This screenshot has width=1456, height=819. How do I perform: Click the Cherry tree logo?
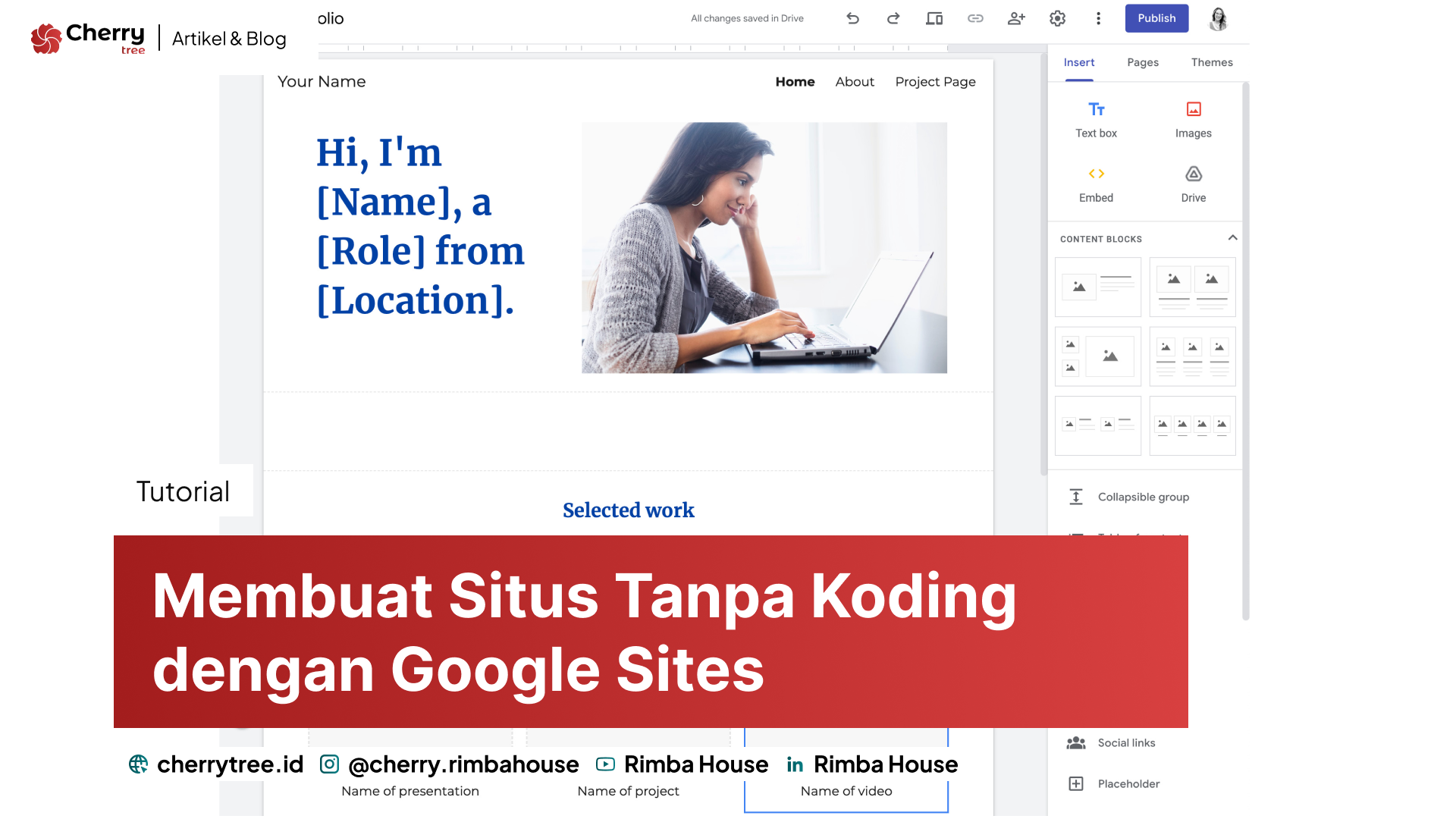click(x=87, y=39)
